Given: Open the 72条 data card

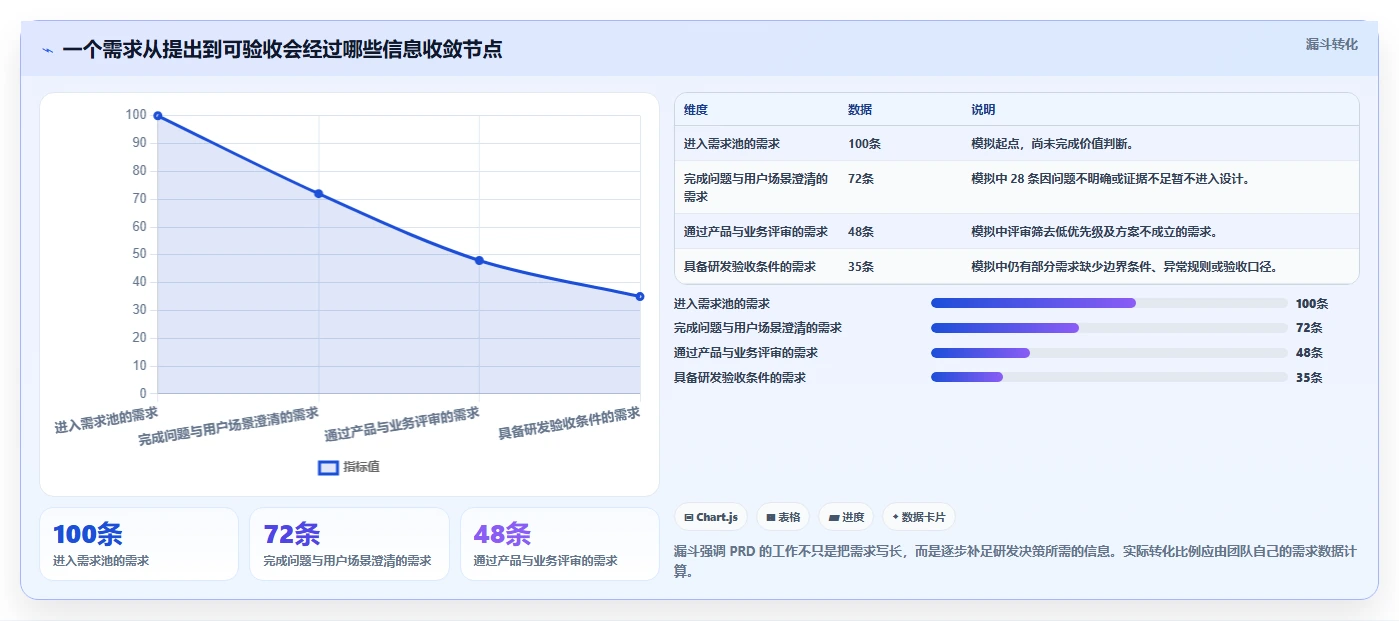Looking at the screenshot, I should pos(349,544).
